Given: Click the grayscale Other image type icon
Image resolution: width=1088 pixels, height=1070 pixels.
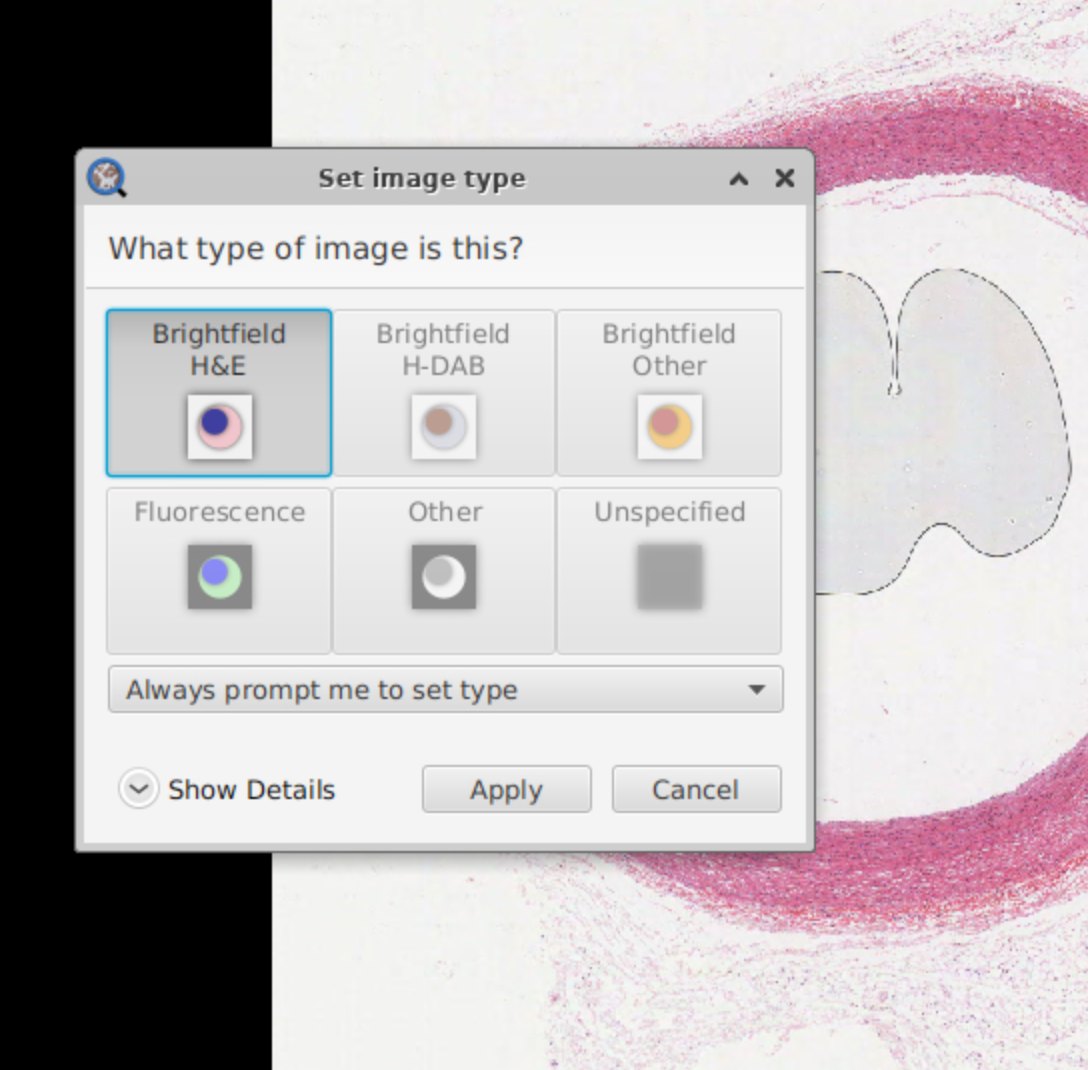Looking at the screenshot, I should coord(444,576).
